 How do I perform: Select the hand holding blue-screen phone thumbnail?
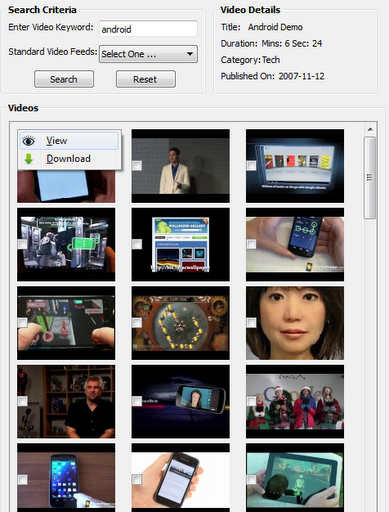[66, 187]
